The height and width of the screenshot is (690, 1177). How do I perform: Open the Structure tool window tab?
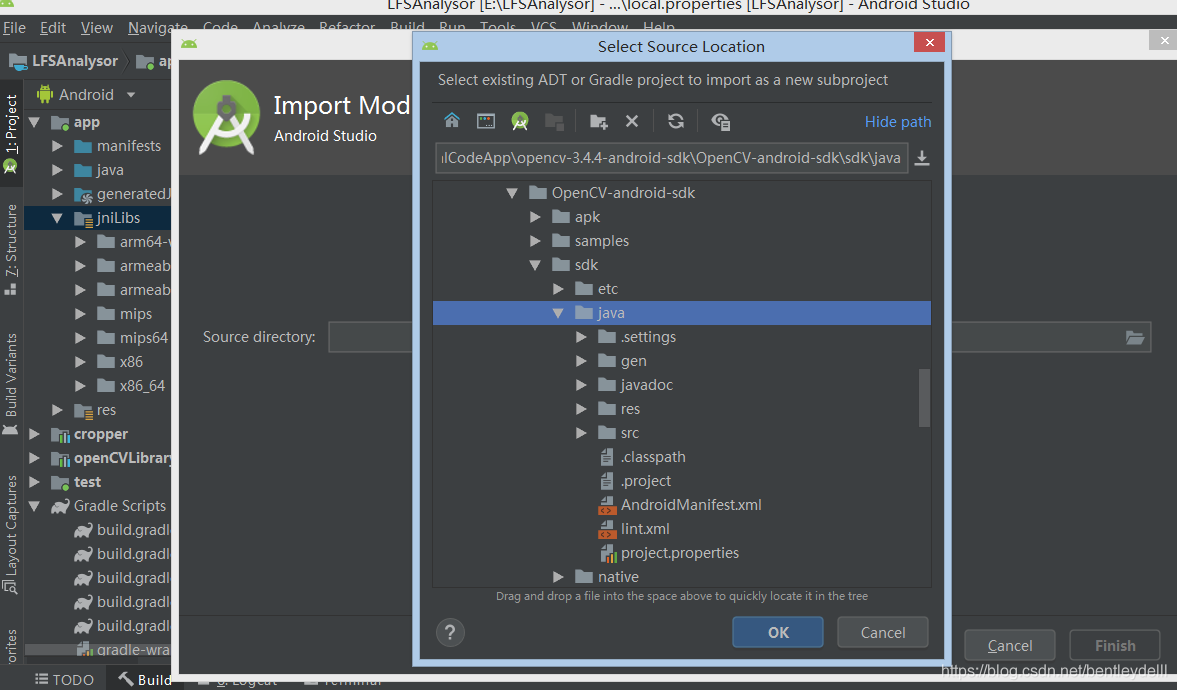point(11,249)
